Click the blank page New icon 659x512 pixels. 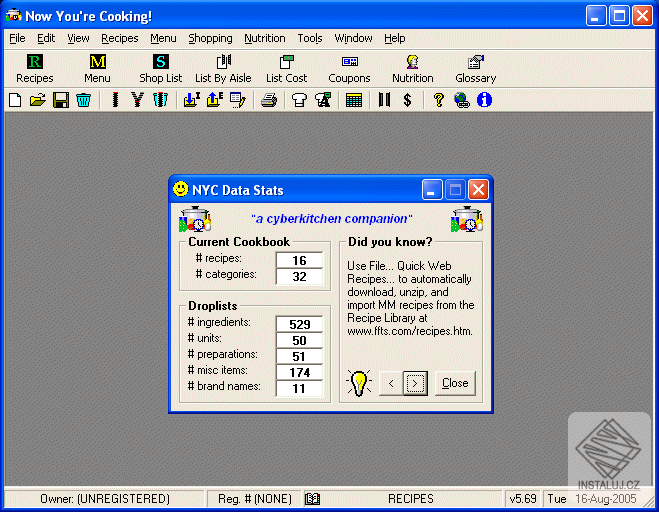(x=15, y=100)
